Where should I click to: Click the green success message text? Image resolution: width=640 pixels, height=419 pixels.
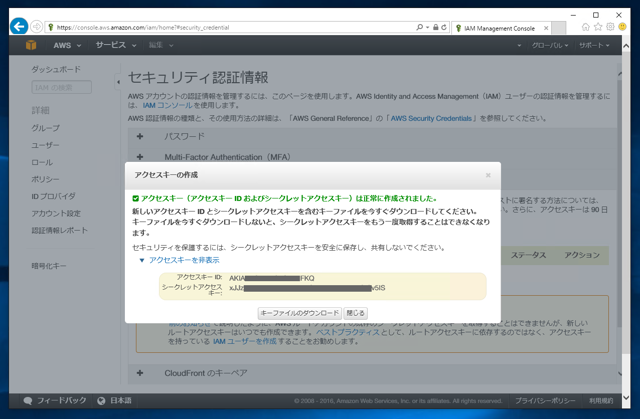click(x=289, y=199)
